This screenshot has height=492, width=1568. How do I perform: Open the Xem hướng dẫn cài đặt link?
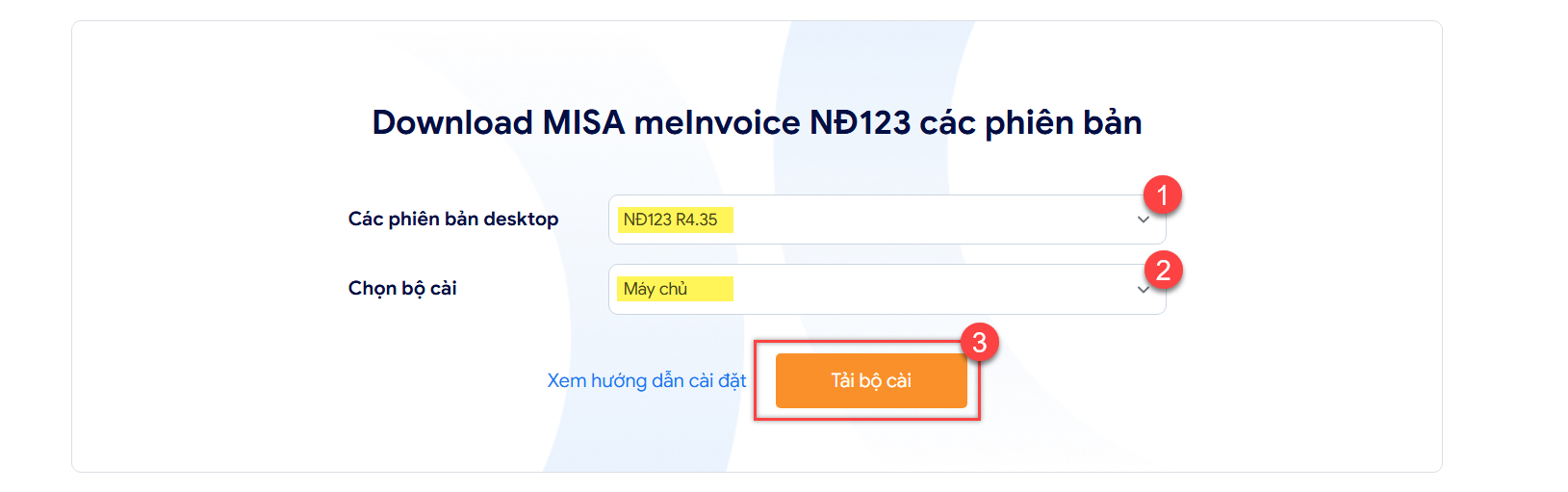[x=647, y=380]
